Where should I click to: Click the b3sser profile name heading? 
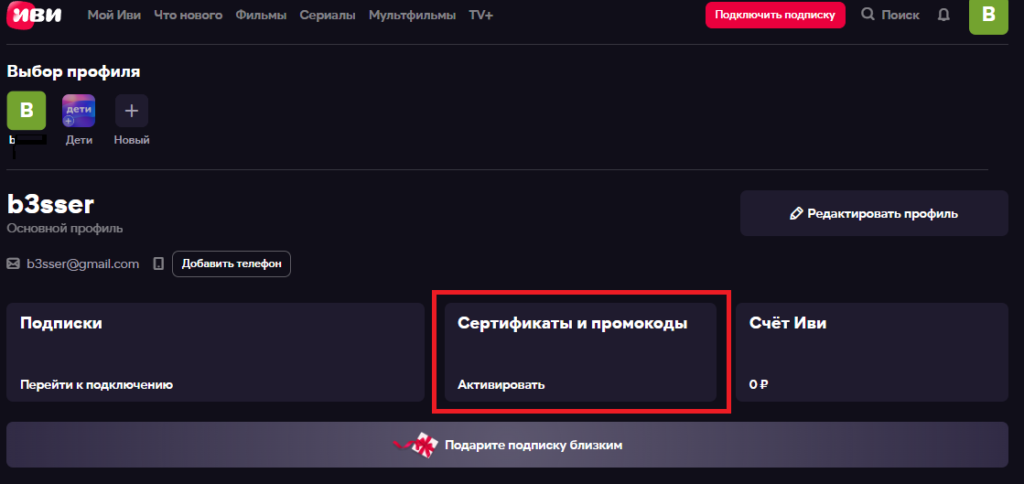pyautogui.click(x=50, y=205)
